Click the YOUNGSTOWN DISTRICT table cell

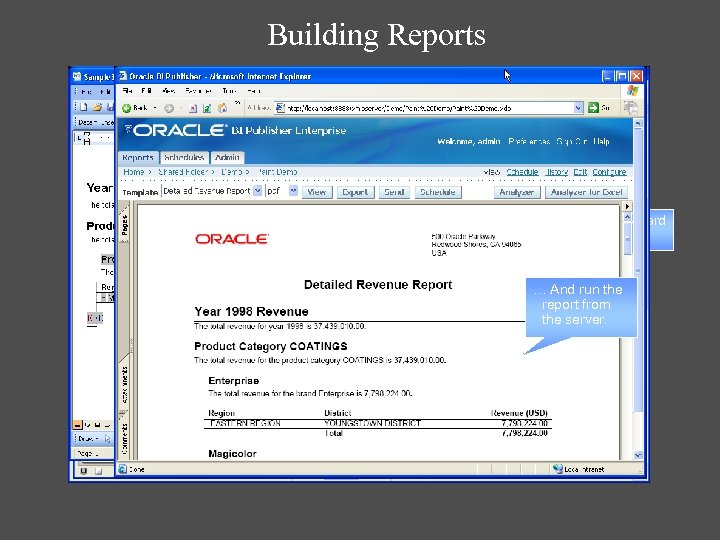click(x=372, y=423)
